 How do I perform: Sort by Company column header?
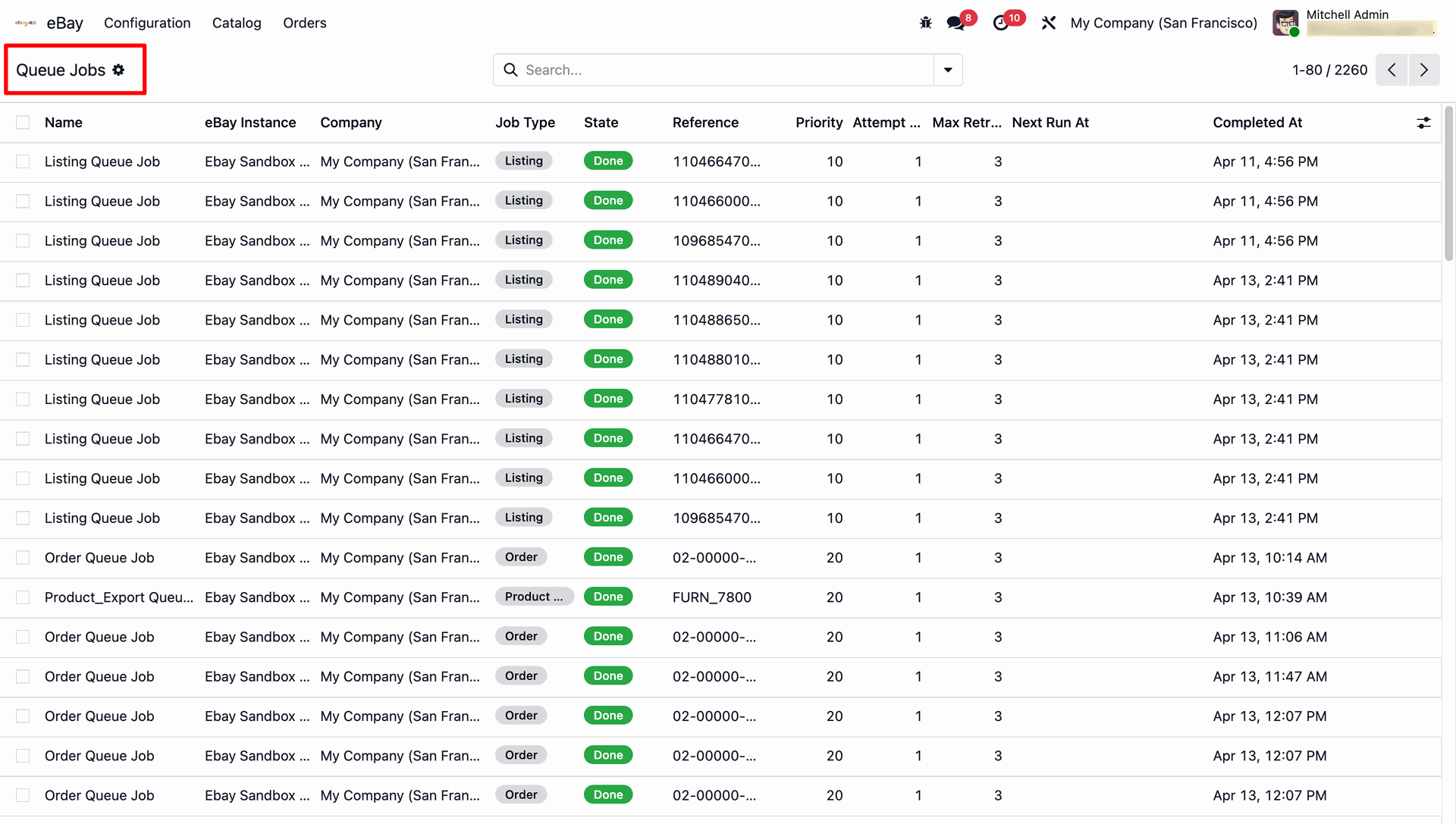pyautogui.click(x=351, y=123)
